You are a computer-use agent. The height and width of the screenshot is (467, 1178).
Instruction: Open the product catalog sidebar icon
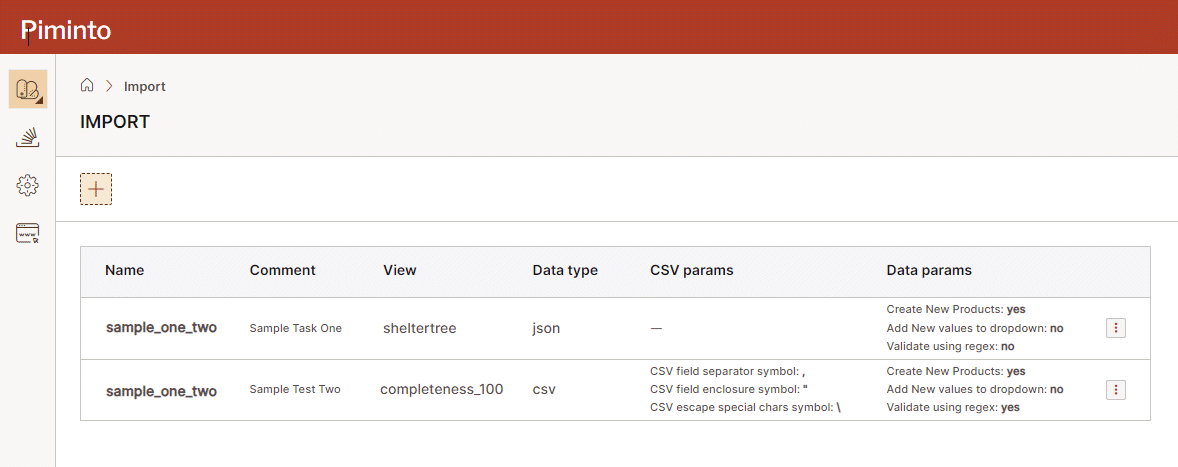pos(28,89)
